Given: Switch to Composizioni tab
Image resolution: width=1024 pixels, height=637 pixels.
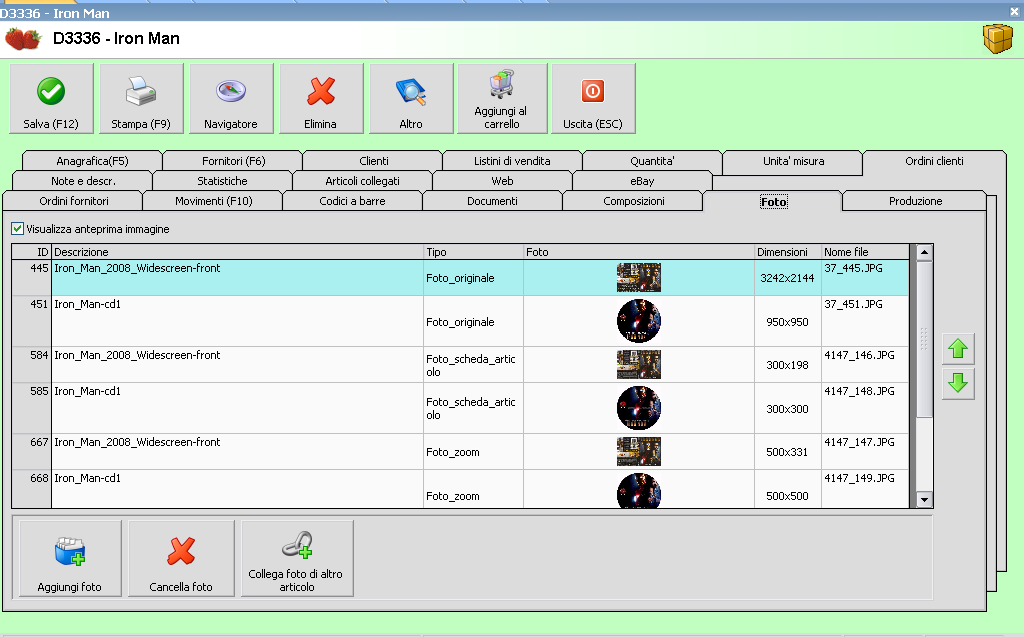Looking at the screenshot, I should pos(633,201).
